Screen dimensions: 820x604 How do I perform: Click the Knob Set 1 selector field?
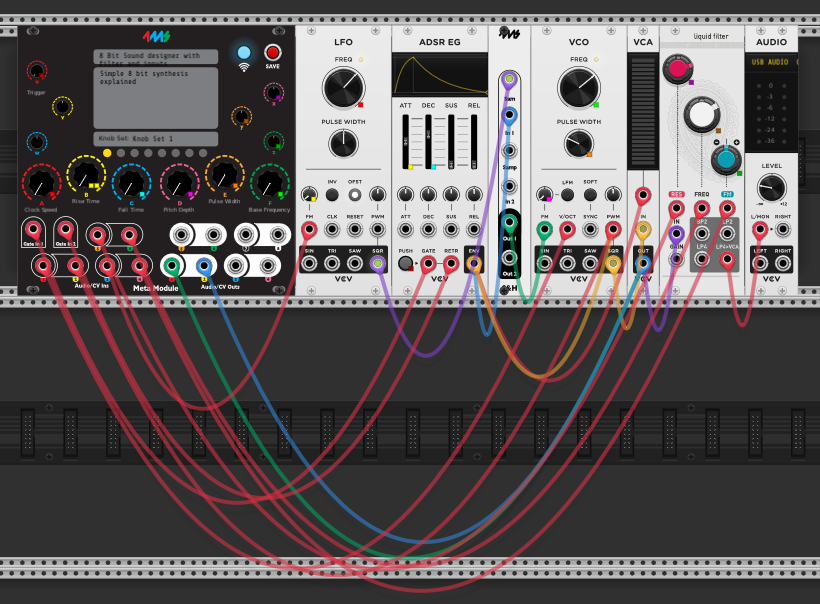point(157,138)
